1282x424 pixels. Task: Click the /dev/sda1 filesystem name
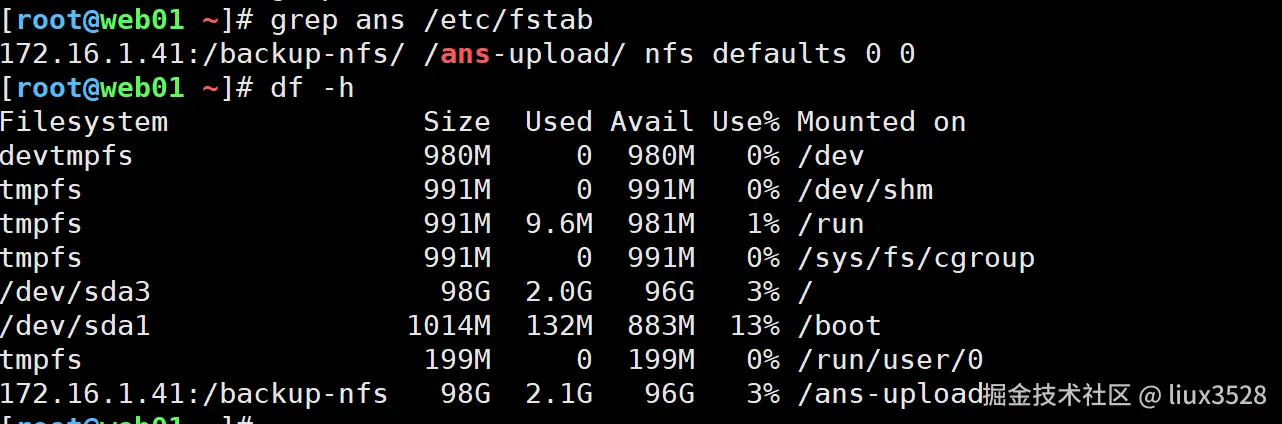pyautogui.click(x=75, y=326)
